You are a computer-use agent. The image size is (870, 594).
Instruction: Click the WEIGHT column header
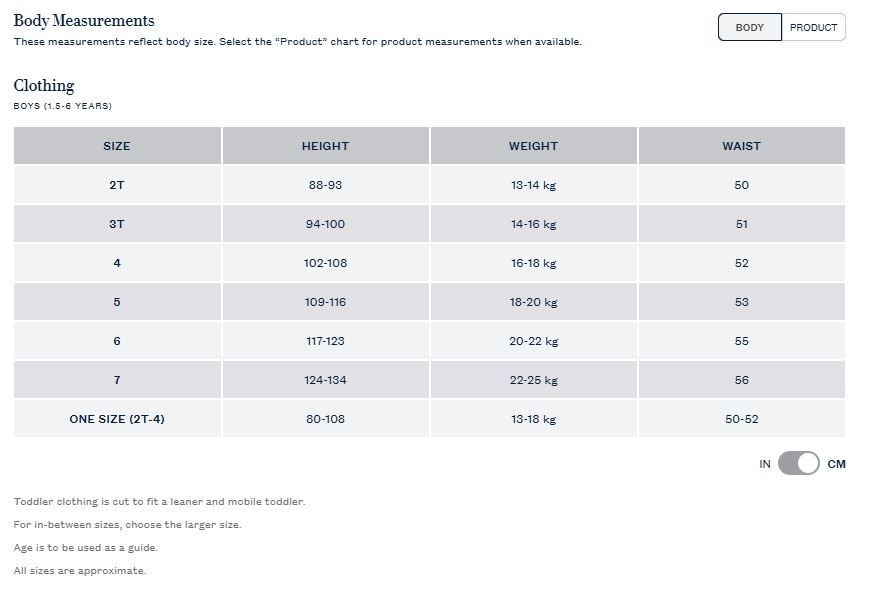533,146
